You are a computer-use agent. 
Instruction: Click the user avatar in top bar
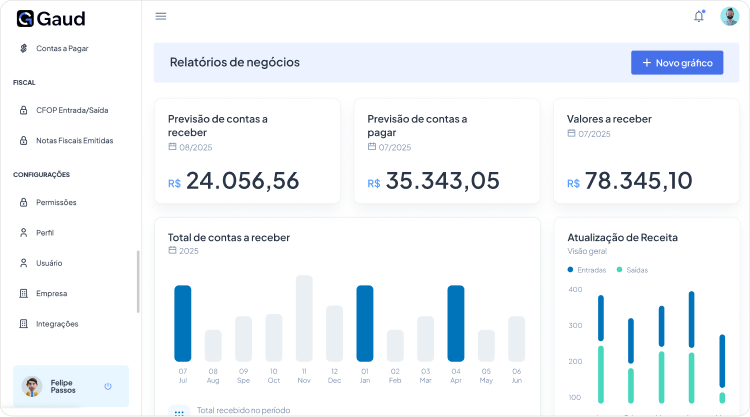click(x=728, y=16)
